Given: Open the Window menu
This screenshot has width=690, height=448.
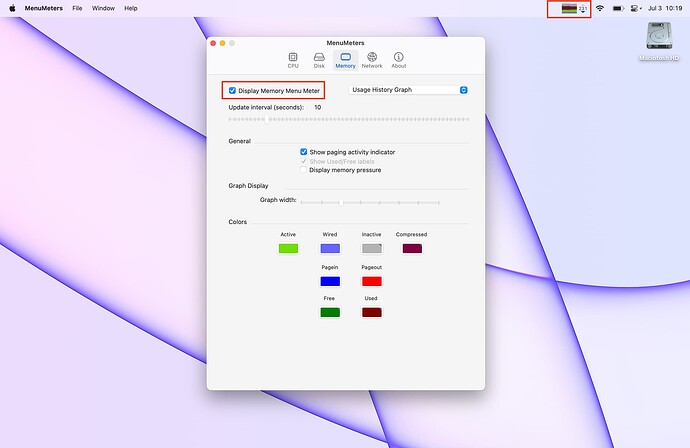Looking at the screenshot, I should pyautogui.click(x=103, y=8).
